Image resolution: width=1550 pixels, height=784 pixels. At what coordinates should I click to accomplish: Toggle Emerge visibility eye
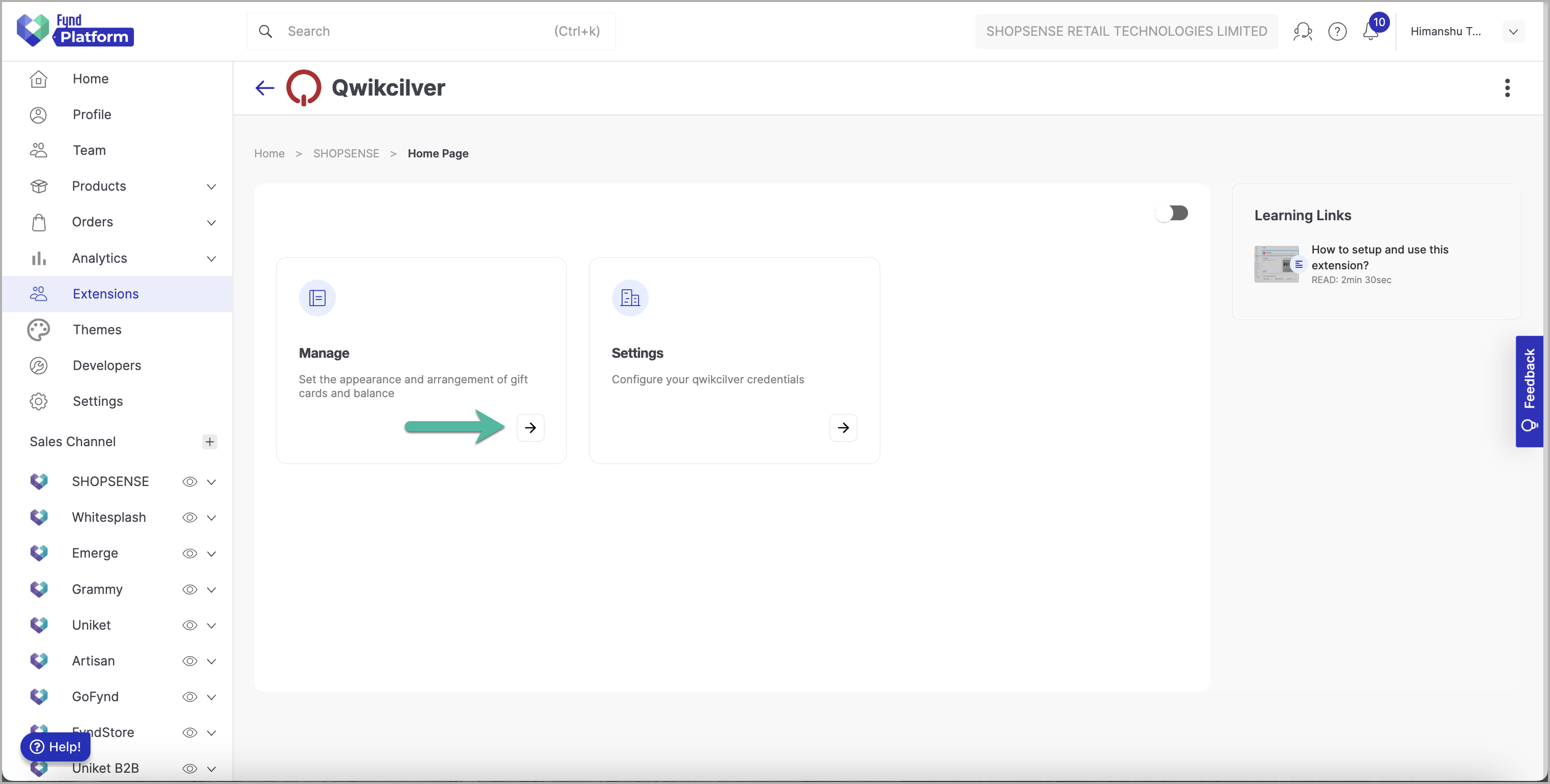tap(190, 553)
